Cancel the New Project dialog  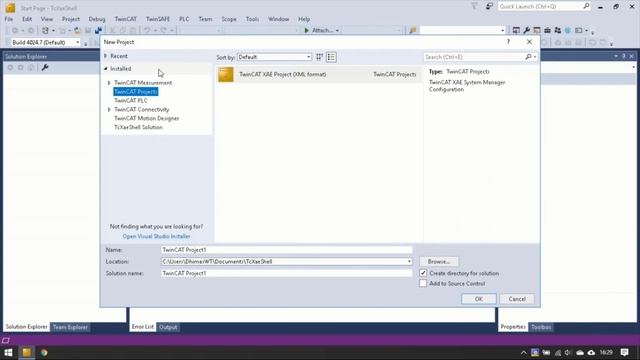517,299
